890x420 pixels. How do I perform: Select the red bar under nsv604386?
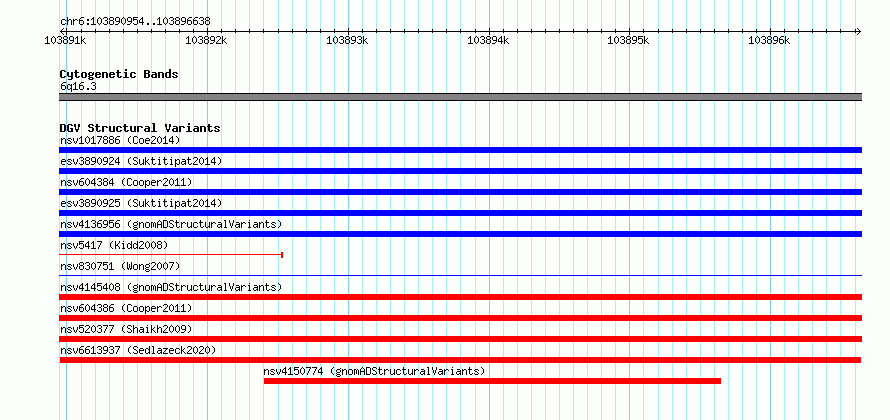pos(460,318)
